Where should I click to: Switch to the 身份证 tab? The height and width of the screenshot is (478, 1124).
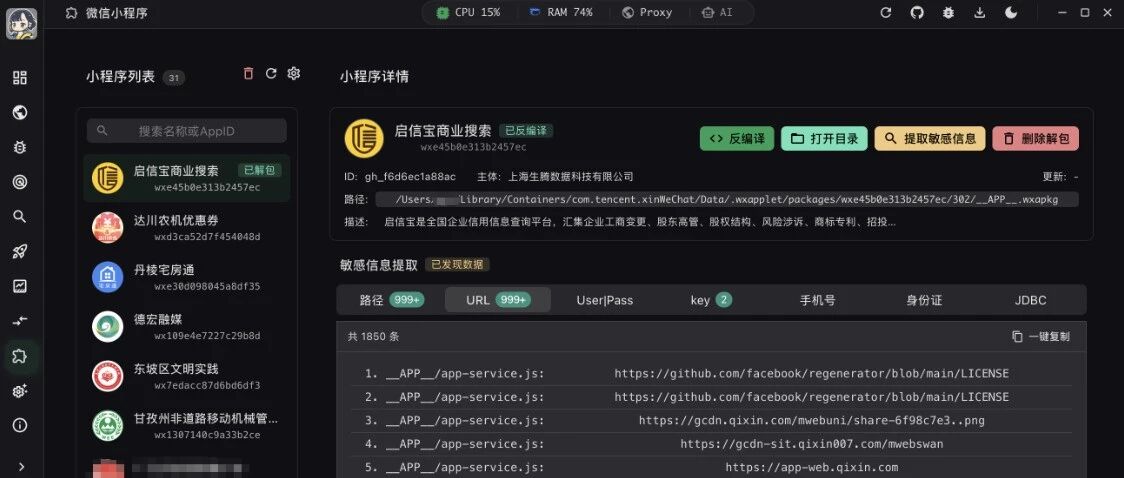tap(924, 300)
